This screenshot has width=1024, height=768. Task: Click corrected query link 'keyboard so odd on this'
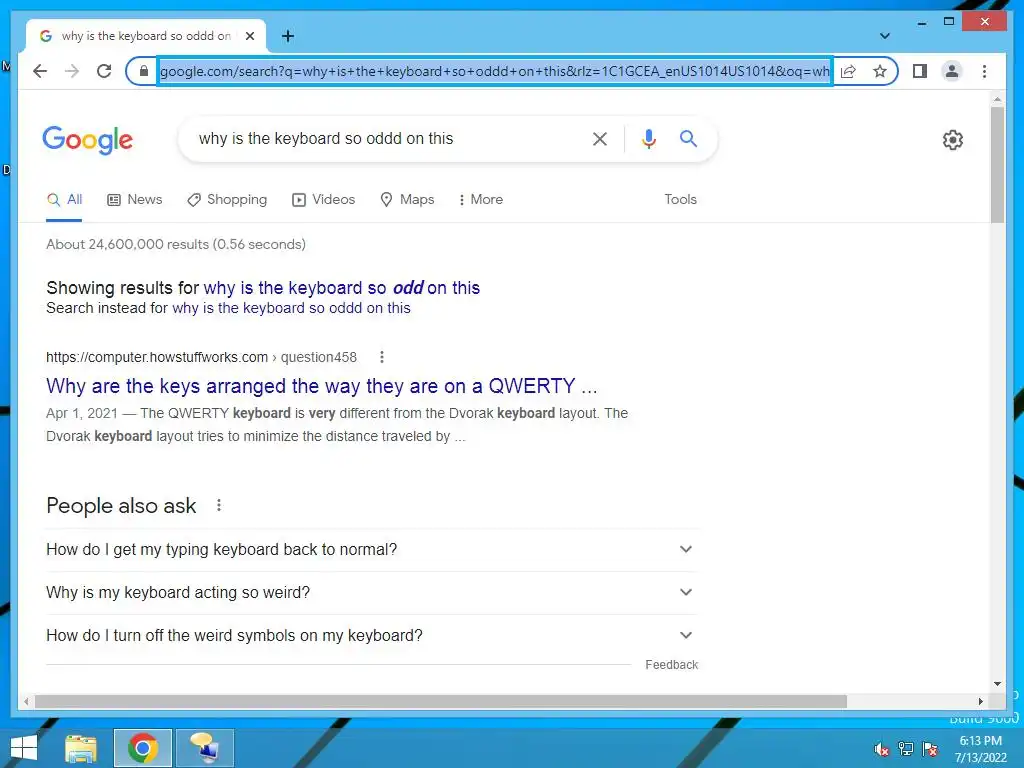(342, 288)
